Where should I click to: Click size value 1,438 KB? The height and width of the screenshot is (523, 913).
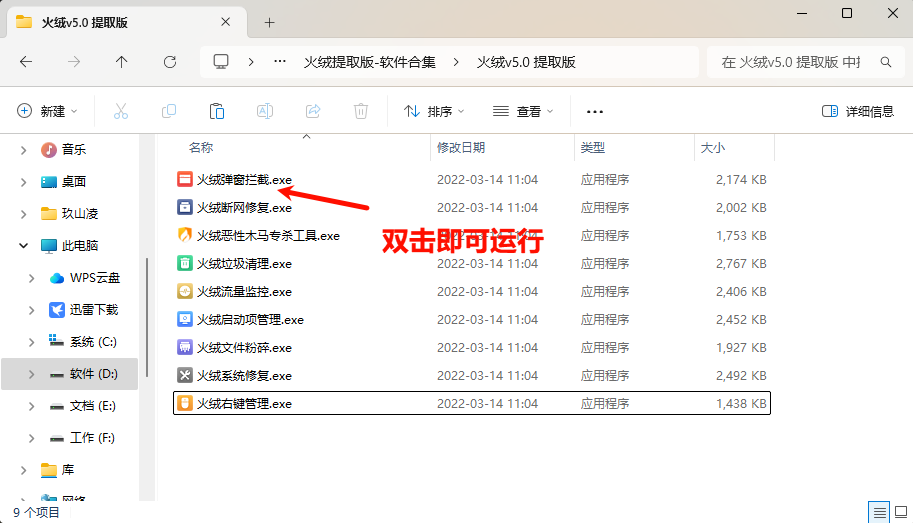pyautogui.click(x=741, y=403)
